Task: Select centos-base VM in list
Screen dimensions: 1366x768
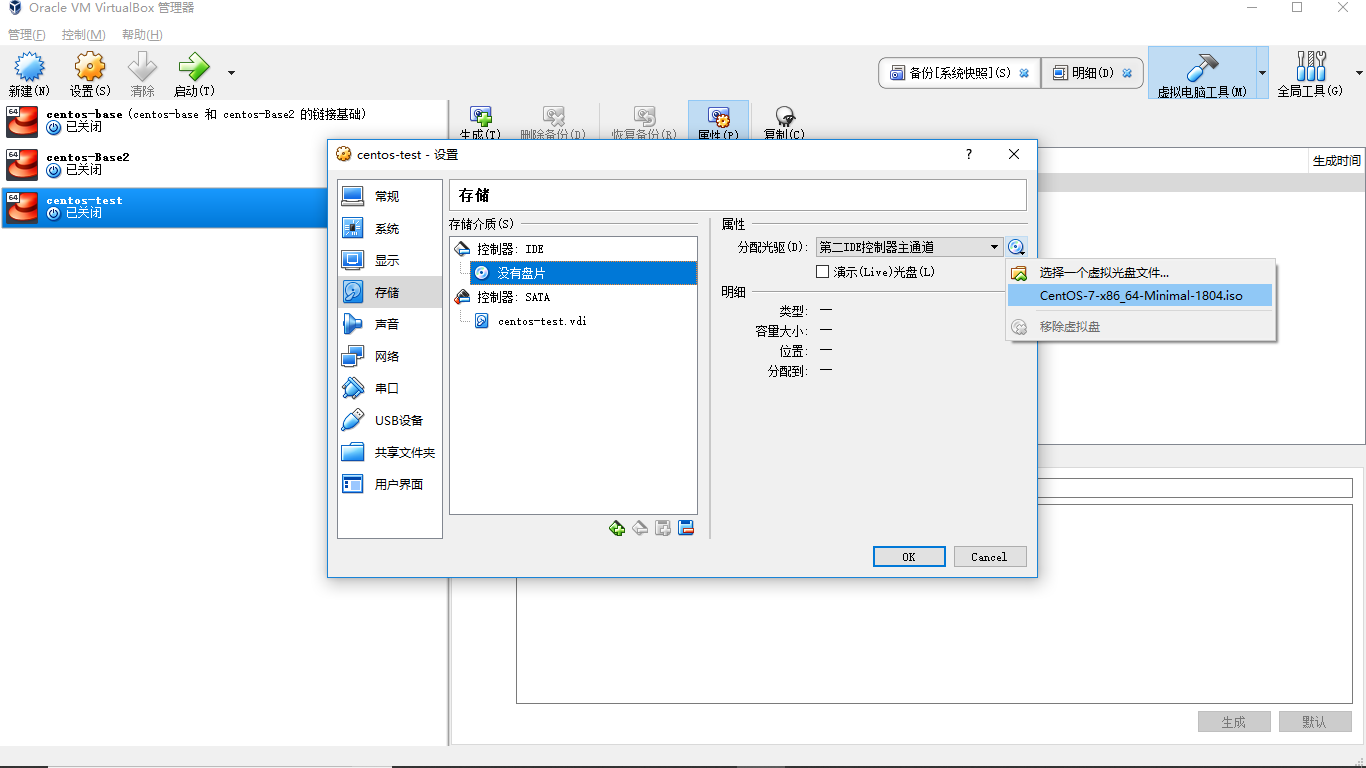Action: (x=223, y=121)
